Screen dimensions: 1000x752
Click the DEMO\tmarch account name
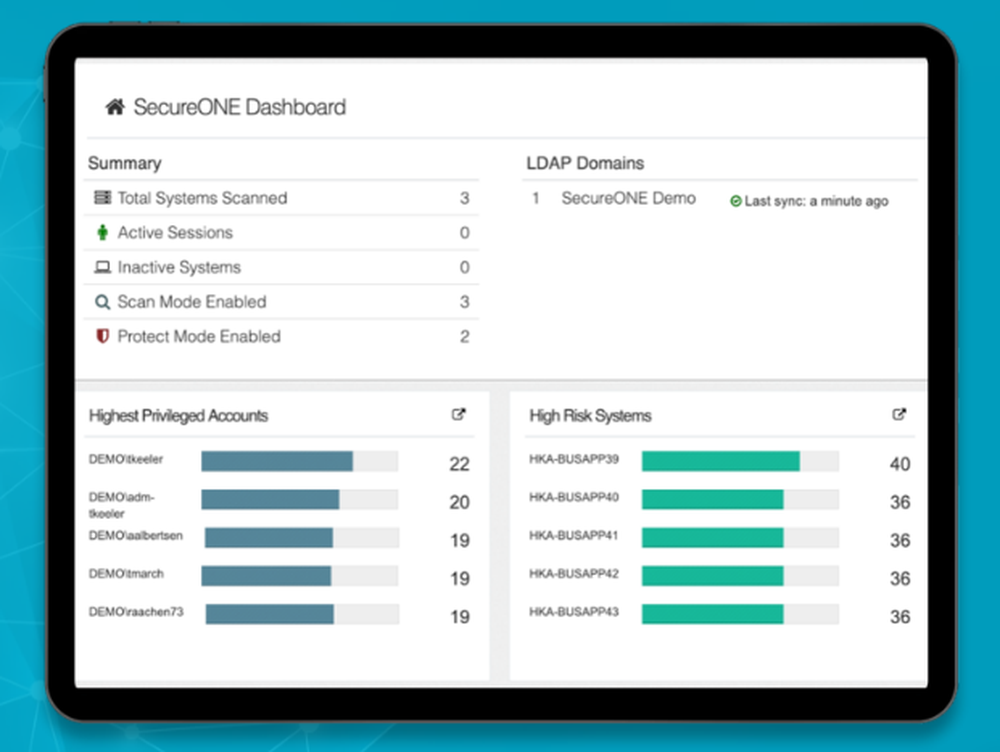coord(126,573)
